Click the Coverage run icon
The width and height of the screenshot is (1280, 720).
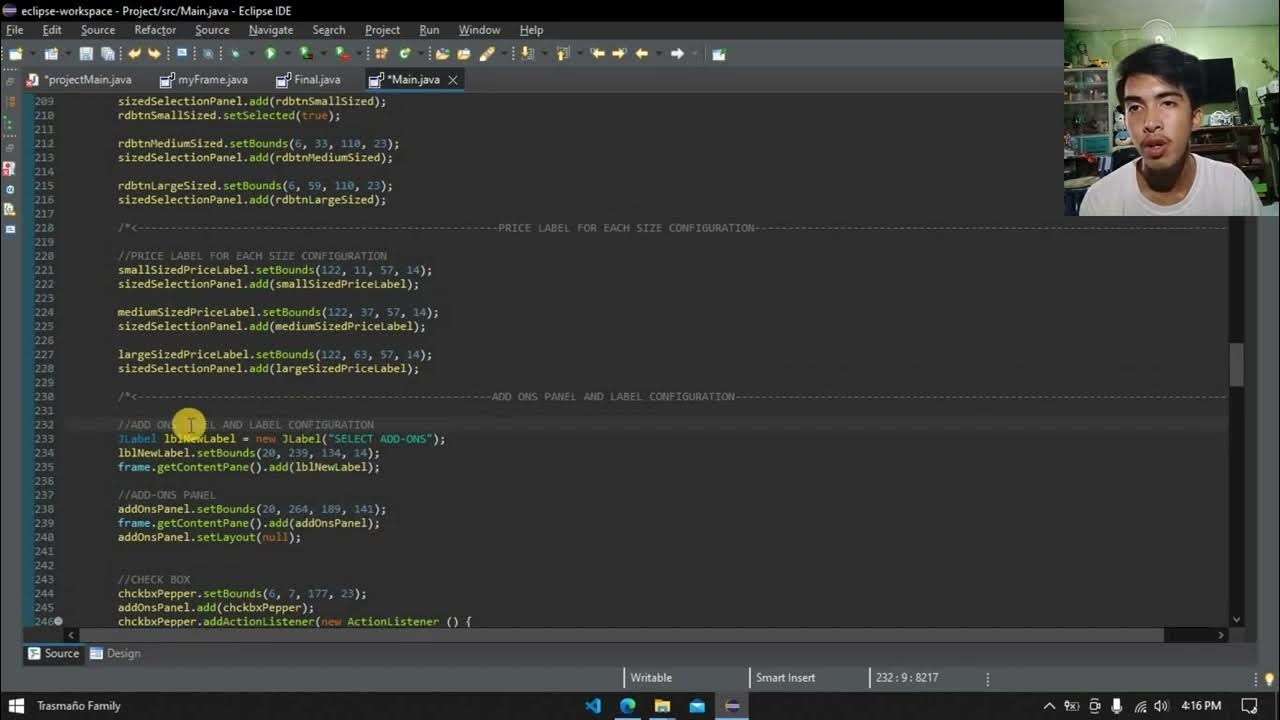pyautogui.click(x=305, y=54)
